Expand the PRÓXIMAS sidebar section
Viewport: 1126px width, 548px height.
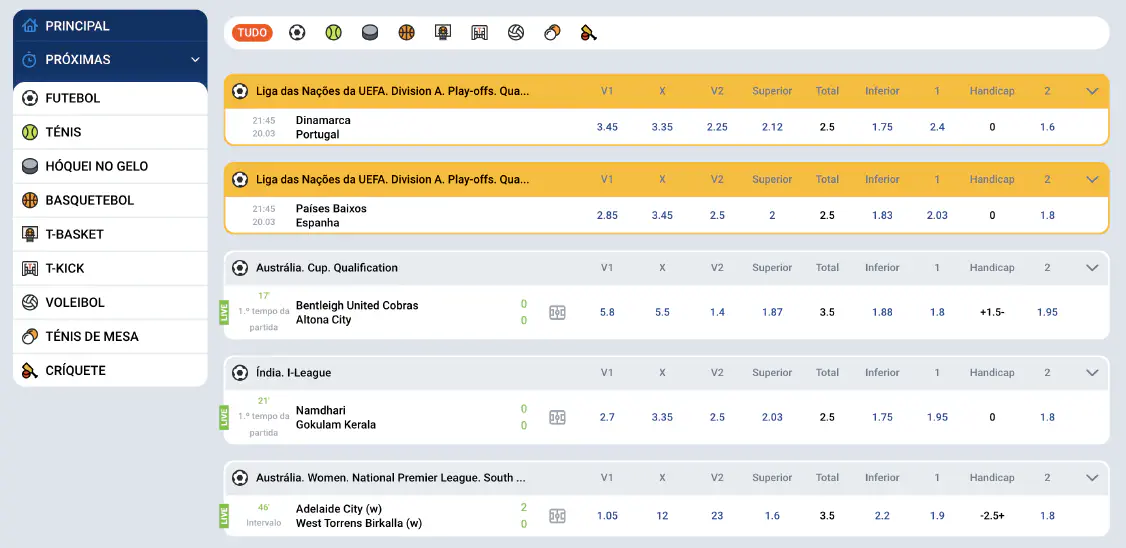coord(195,60)
